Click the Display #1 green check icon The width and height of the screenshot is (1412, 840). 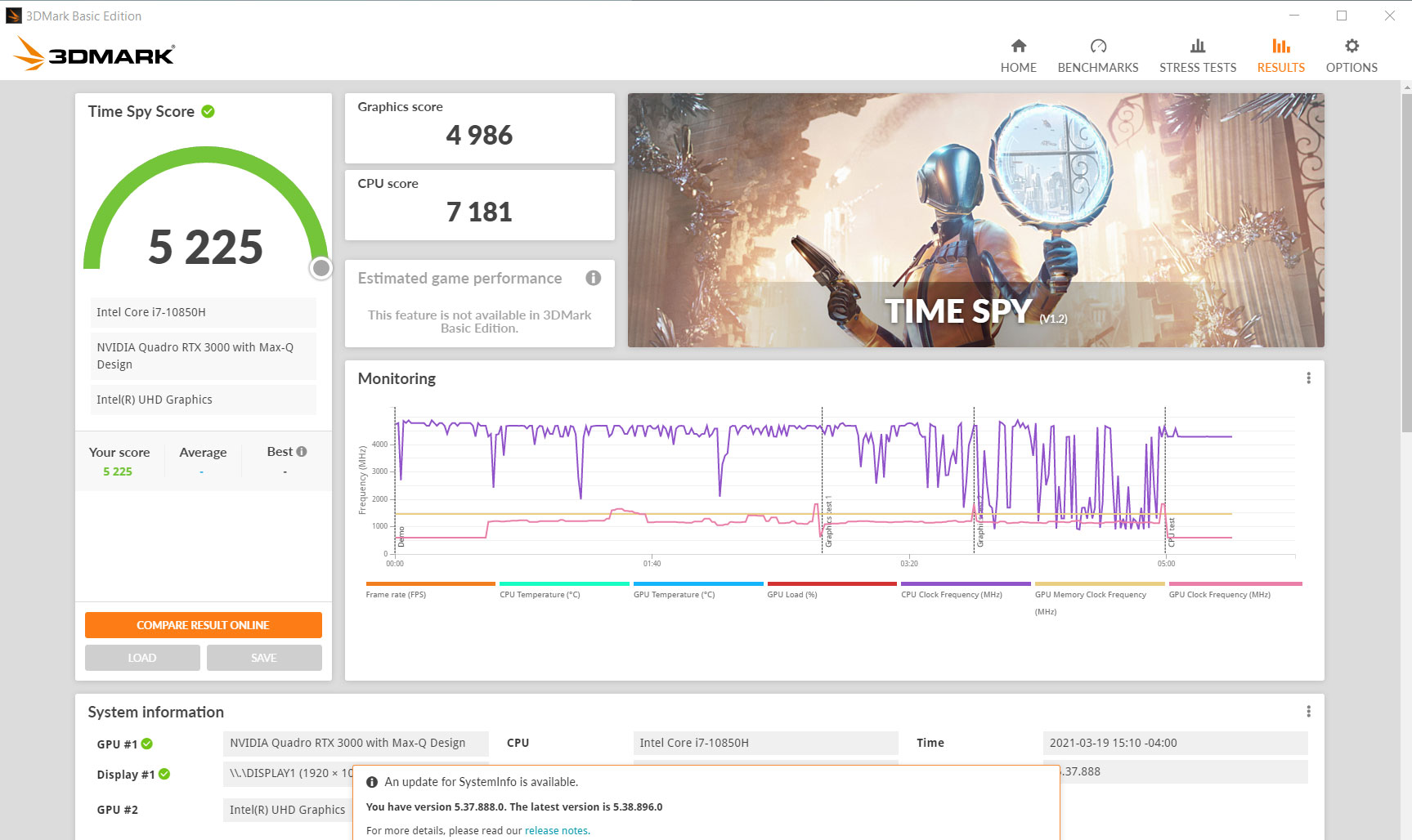point(164,774)
